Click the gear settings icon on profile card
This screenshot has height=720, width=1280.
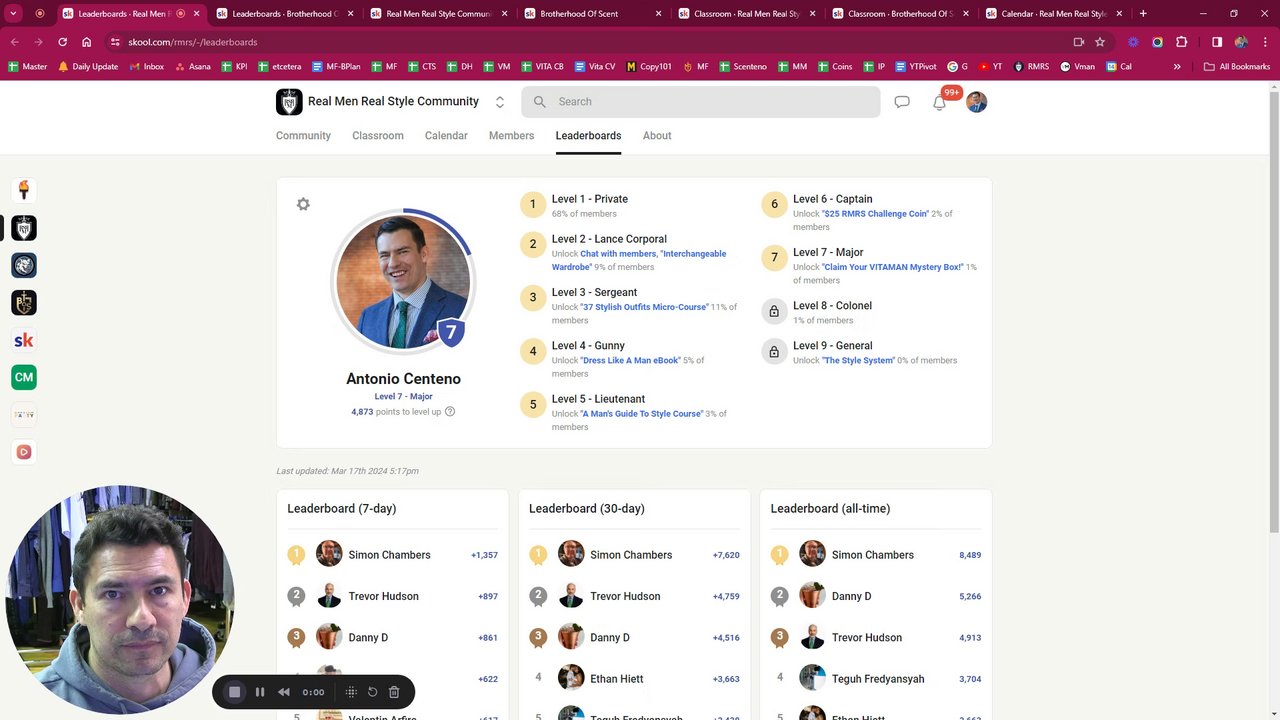tap(303, 204)
